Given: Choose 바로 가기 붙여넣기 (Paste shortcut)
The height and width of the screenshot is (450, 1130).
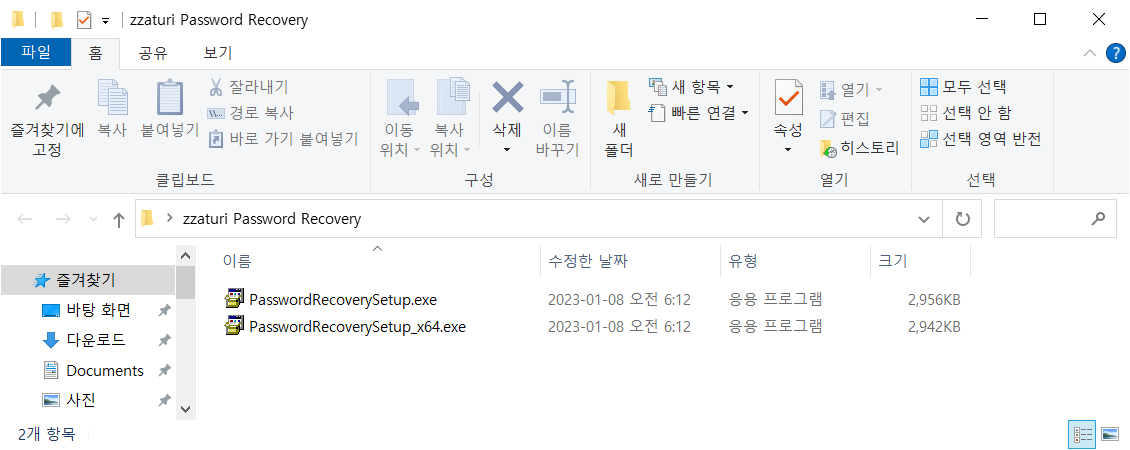Looking at the screenshot, I should [x=283, y=138].
